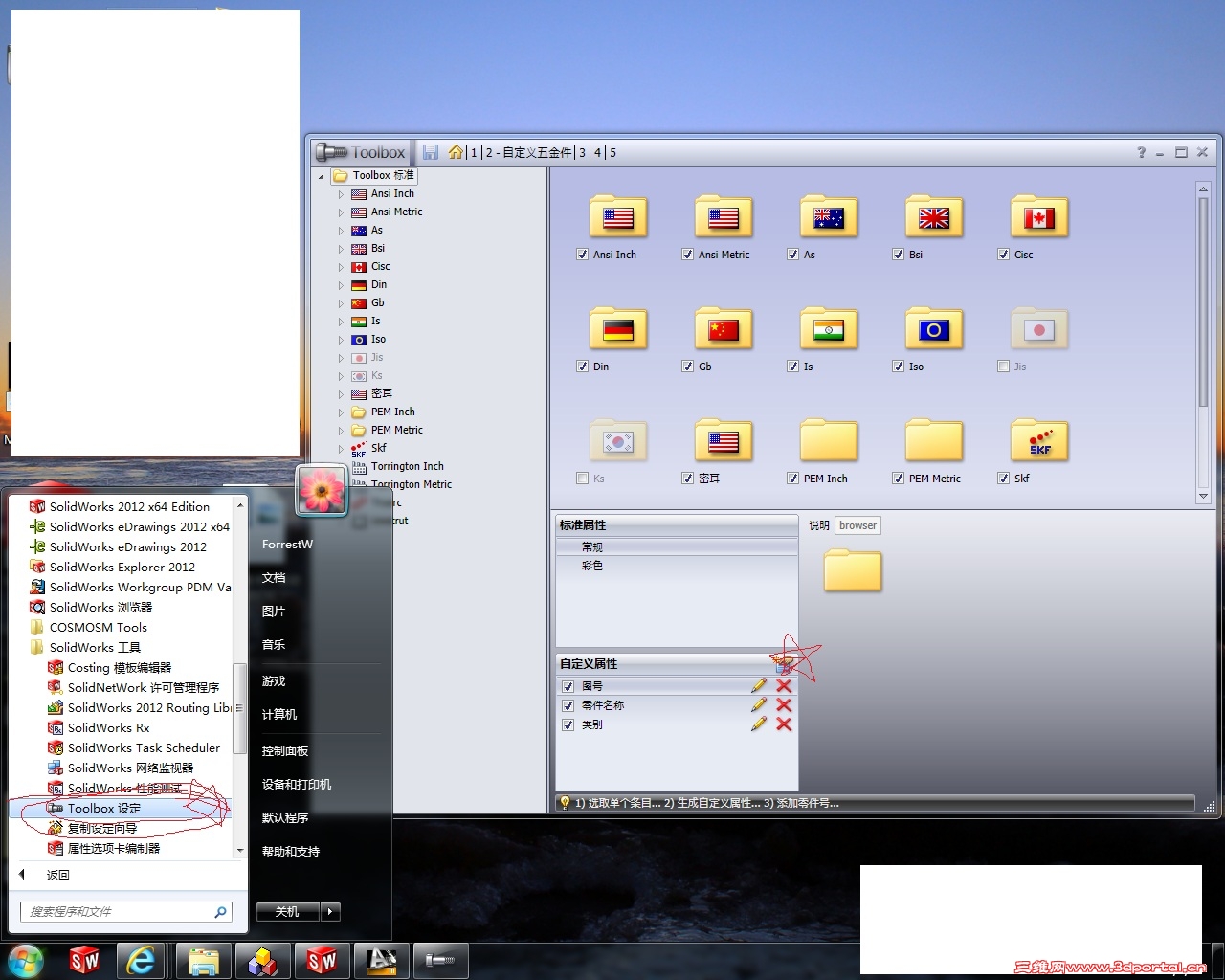This screenshot has width=1225, height=980.
Task: Select the As standard folder icon in grid
Action: click(829, 217)
